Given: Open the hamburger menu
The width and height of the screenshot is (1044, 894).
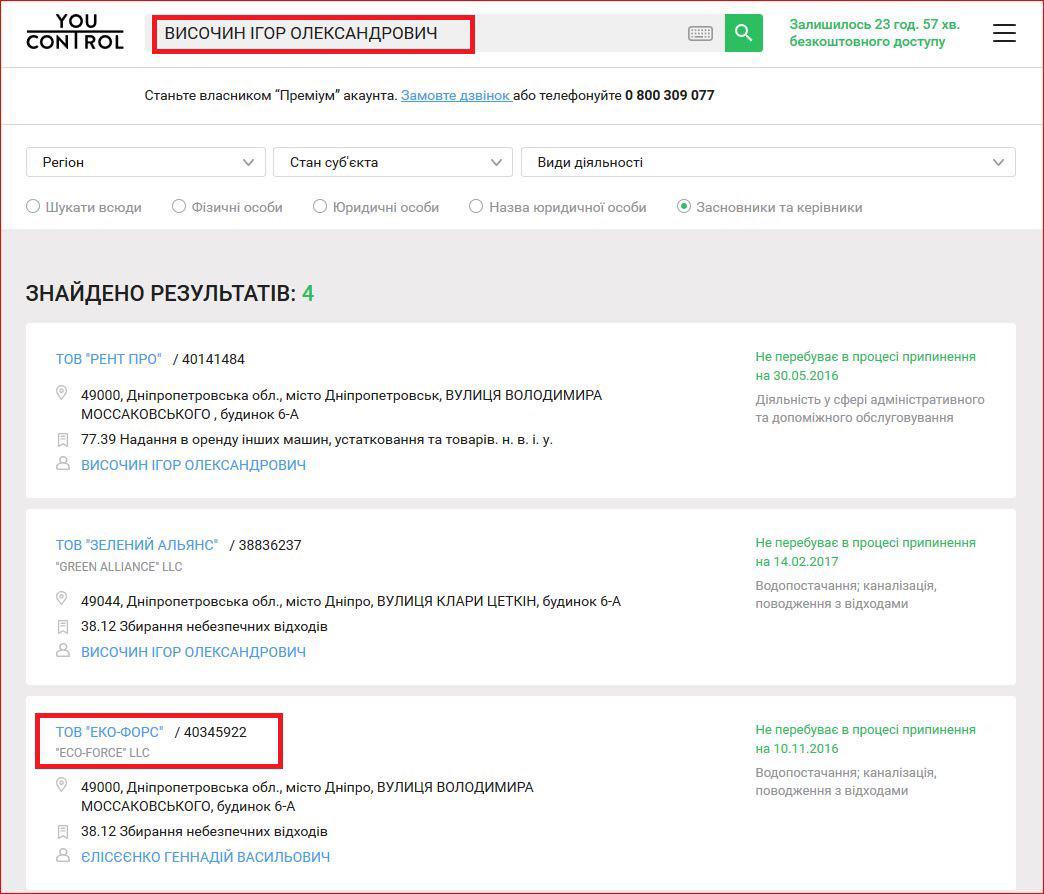Looking at the screenshot, I should coord(1004,33).
